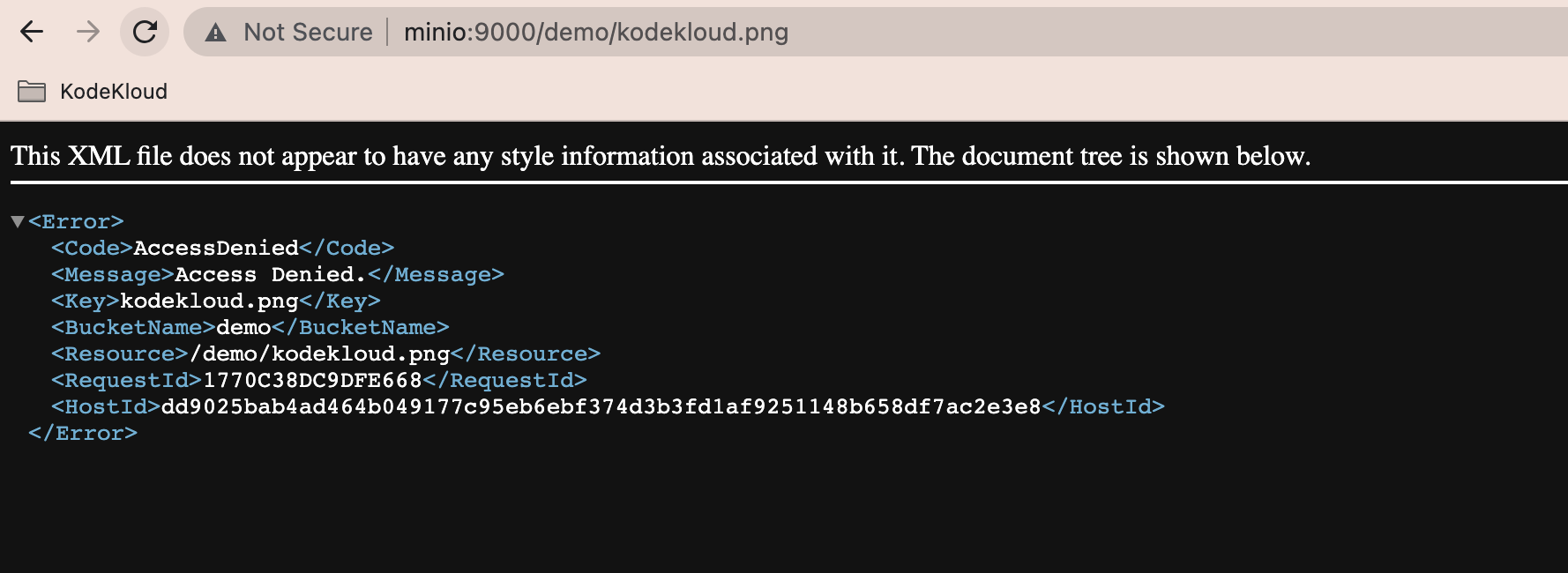
Task: Click the XML style information notice text
Action: [x=660, y=156]
